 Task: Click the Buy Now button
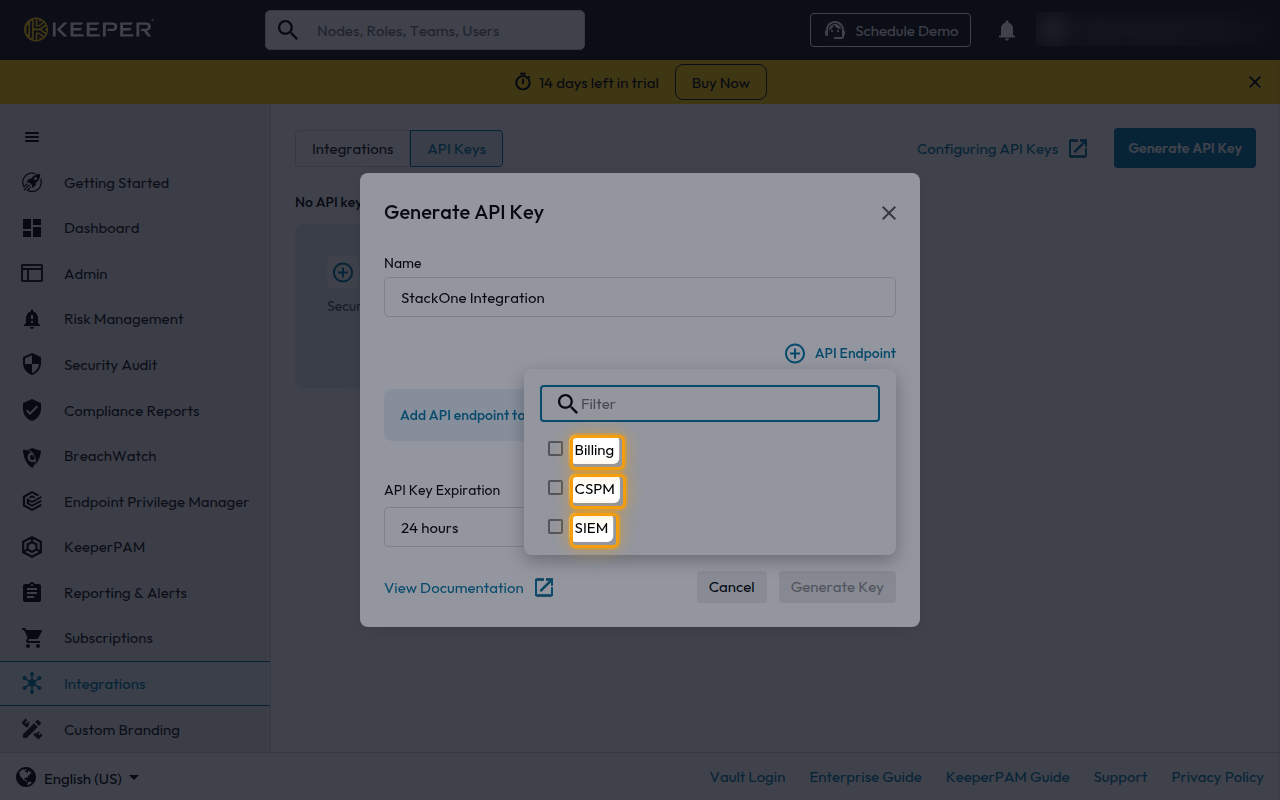click(721, 82)
